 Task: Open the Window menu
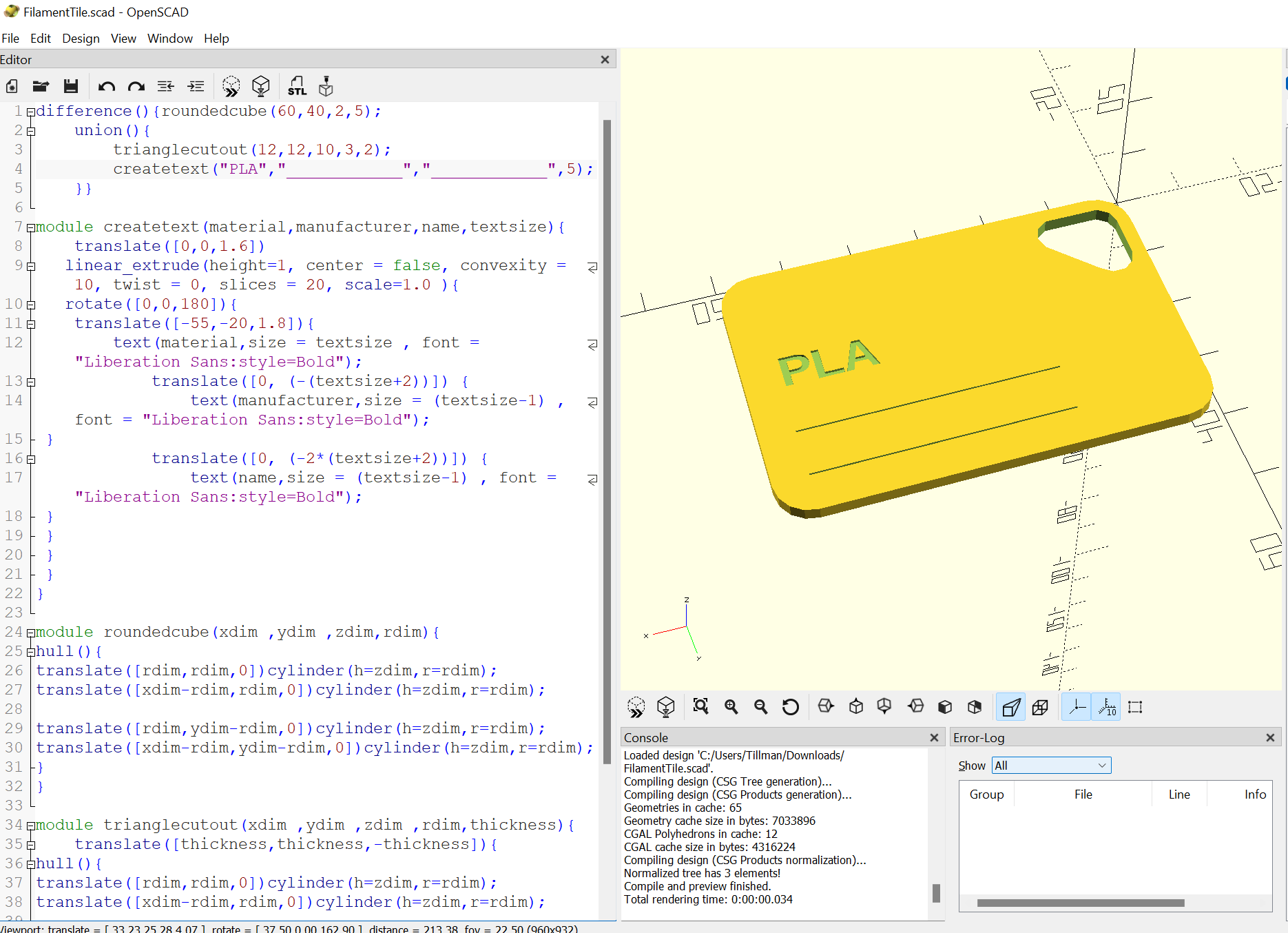pos(169,39)
